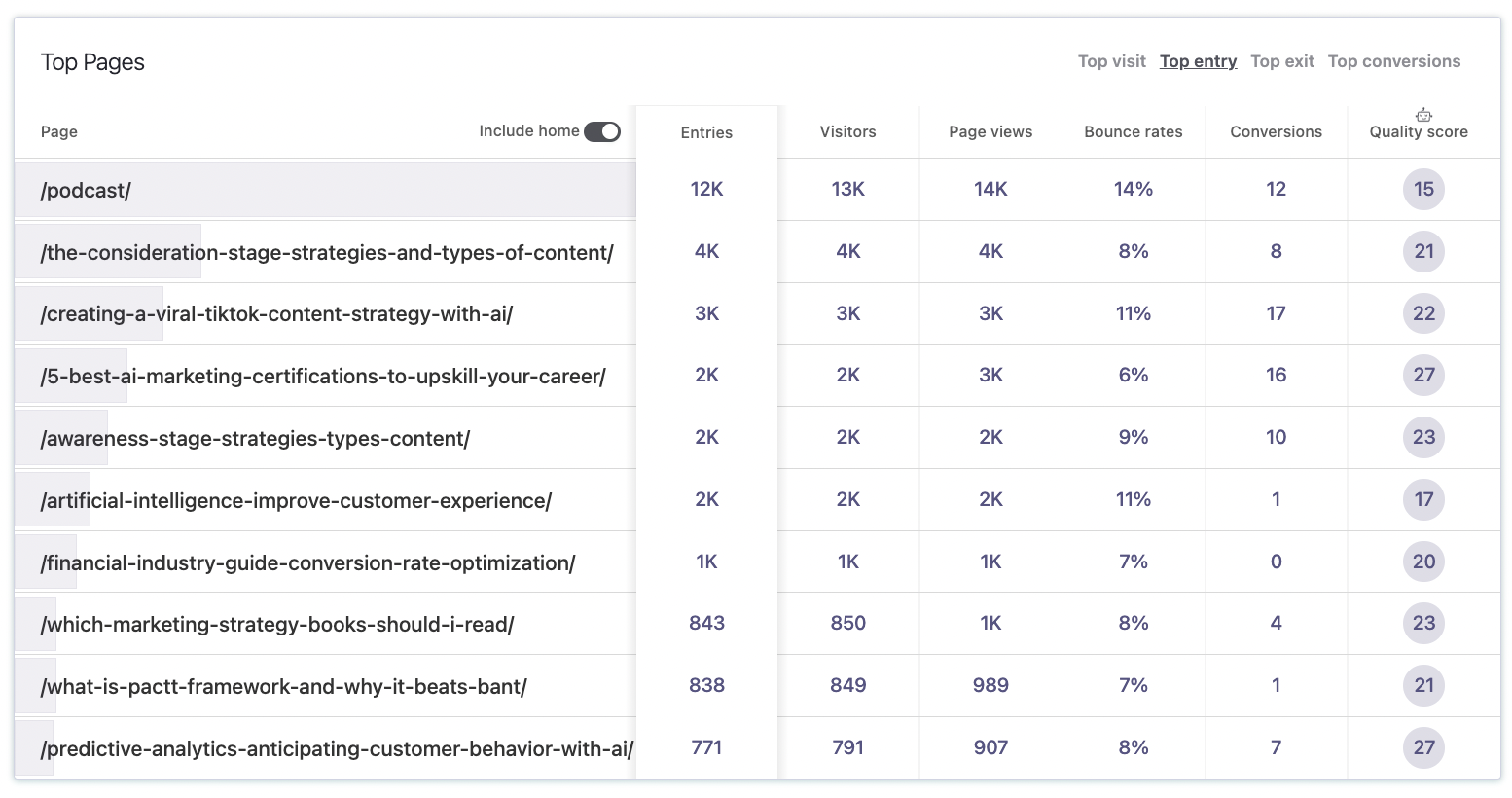Show the Top conversions tab
The image size is (1512, 798).
coord(1393,61)
